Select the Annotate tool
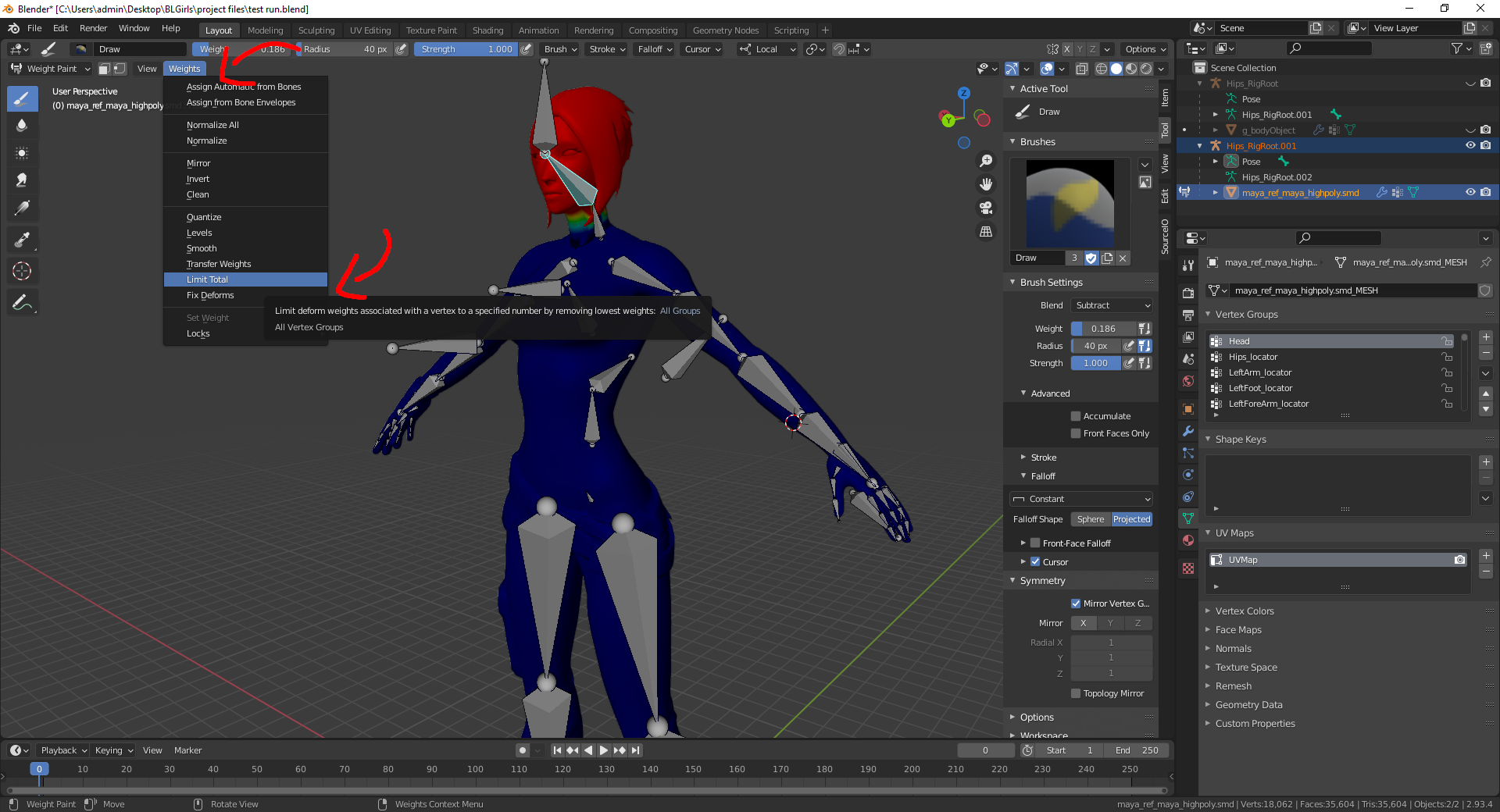 tap(22, 303)
